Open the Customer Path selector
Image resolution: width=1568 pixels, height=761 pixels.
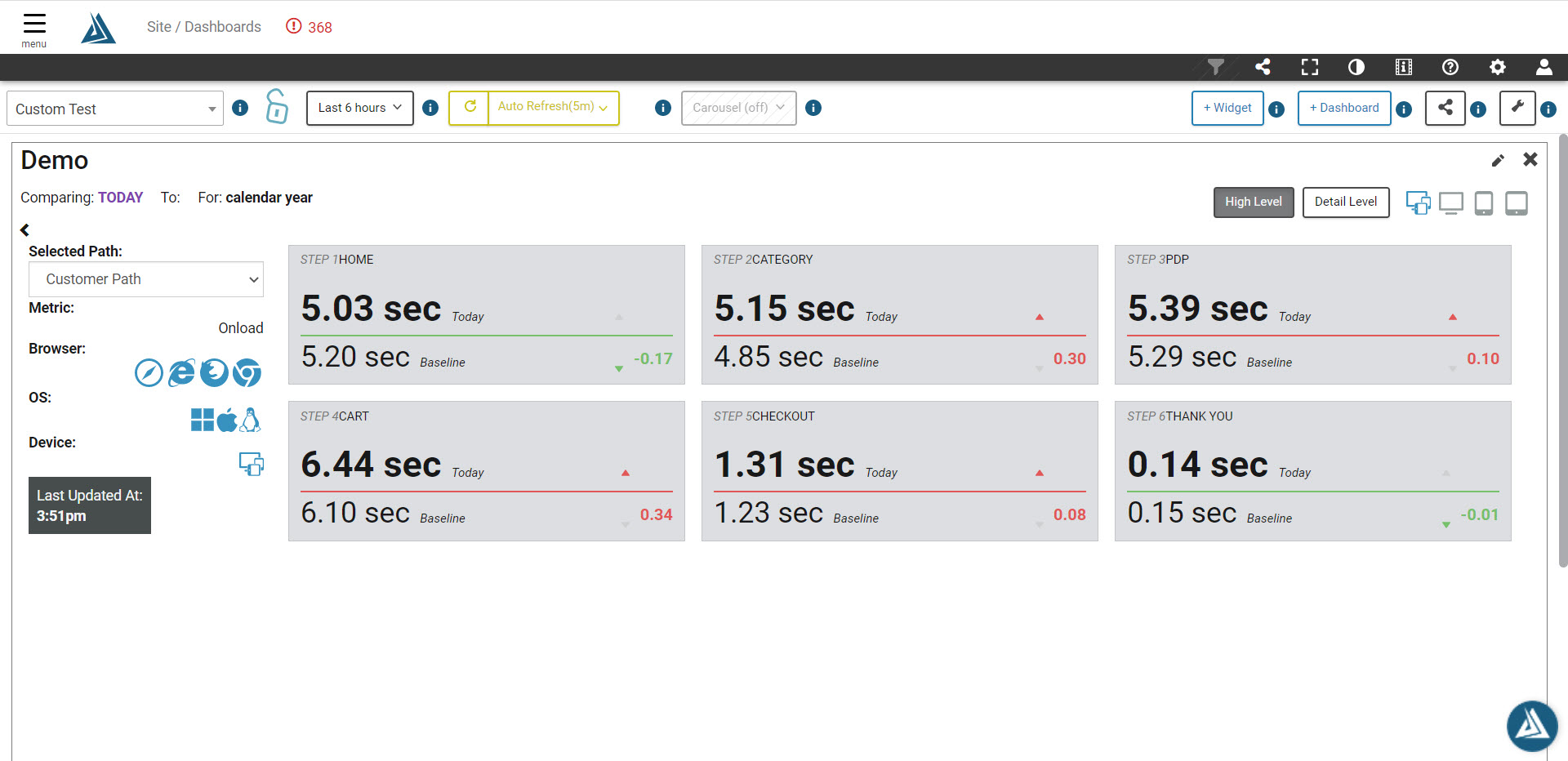[x=146, y=279]
